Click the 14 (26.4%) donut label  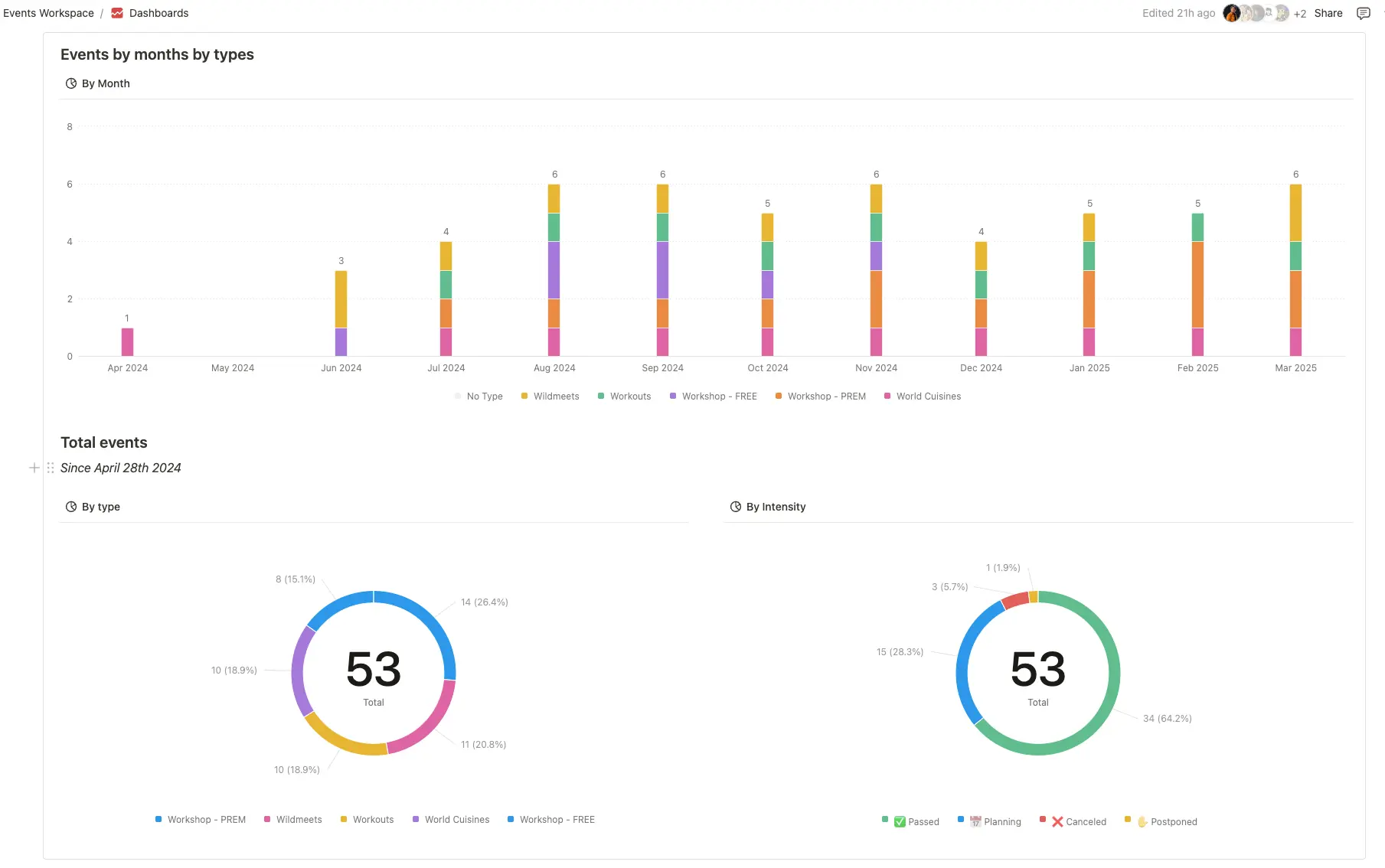point(485,602)
